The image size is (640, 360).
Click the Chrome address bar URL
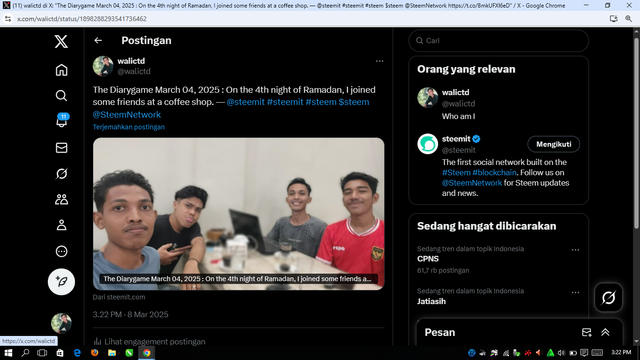(82, 19)
